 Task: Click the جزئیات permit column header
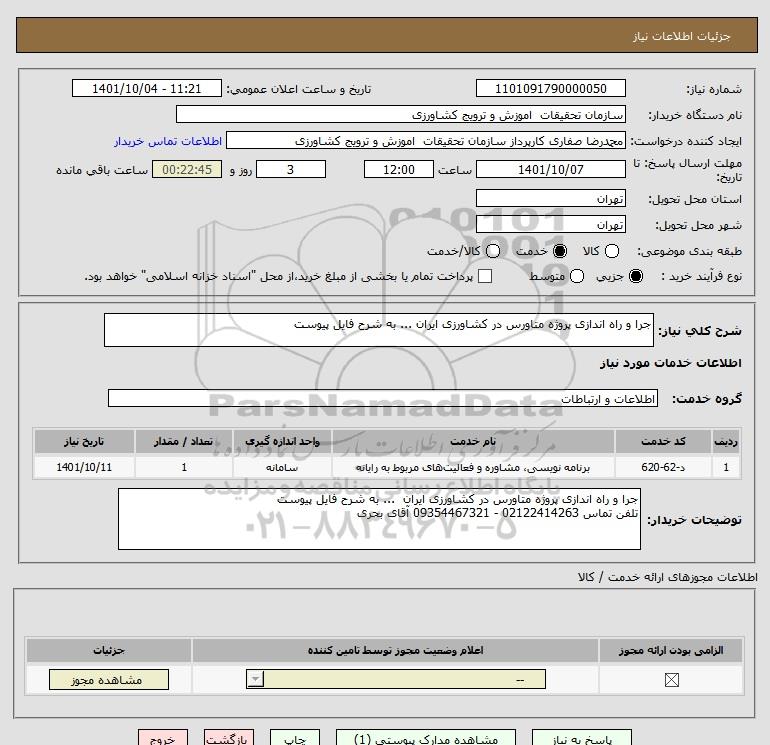[109, 650]
